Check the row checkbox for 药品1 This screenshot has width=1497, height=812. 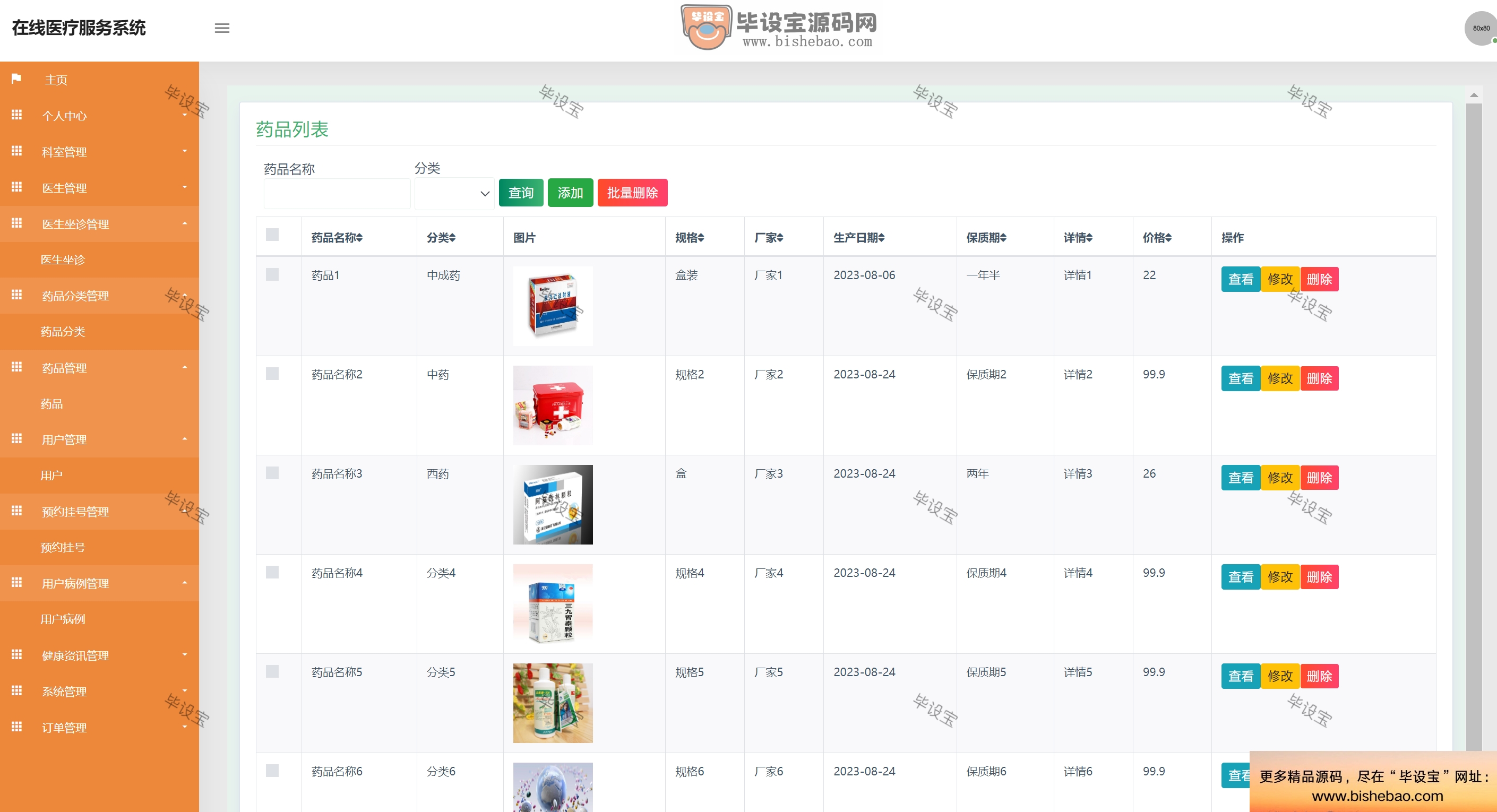[272, 274]
